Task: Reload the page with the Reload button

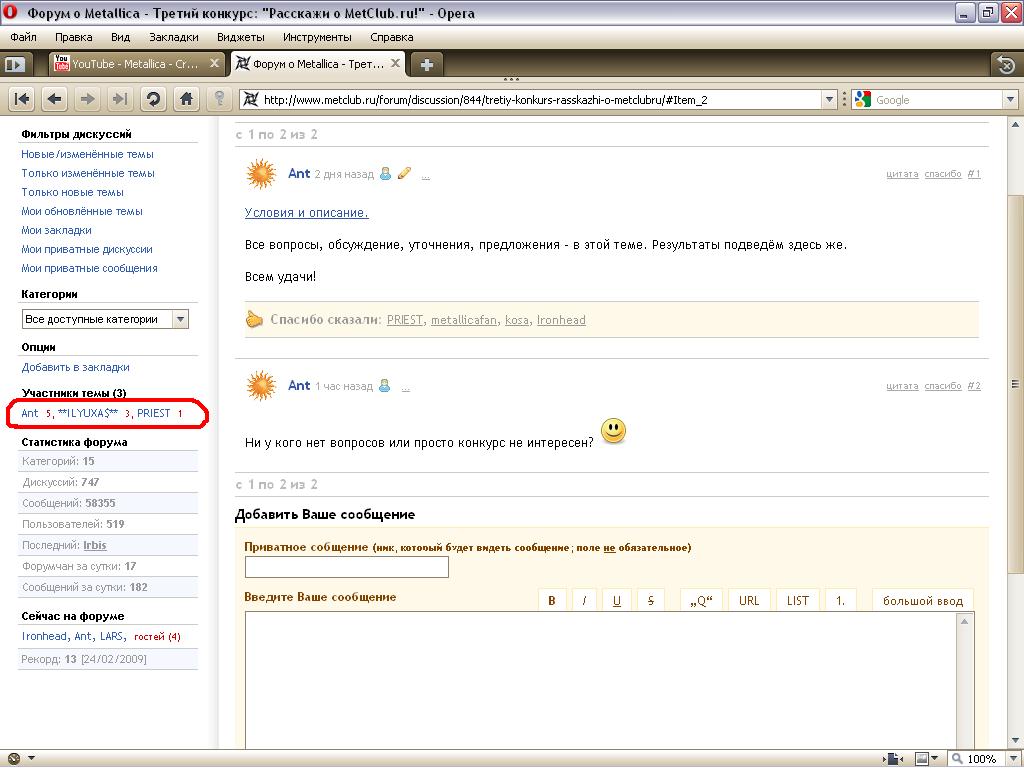Action: pyautogui.click(x=153, y=99)
